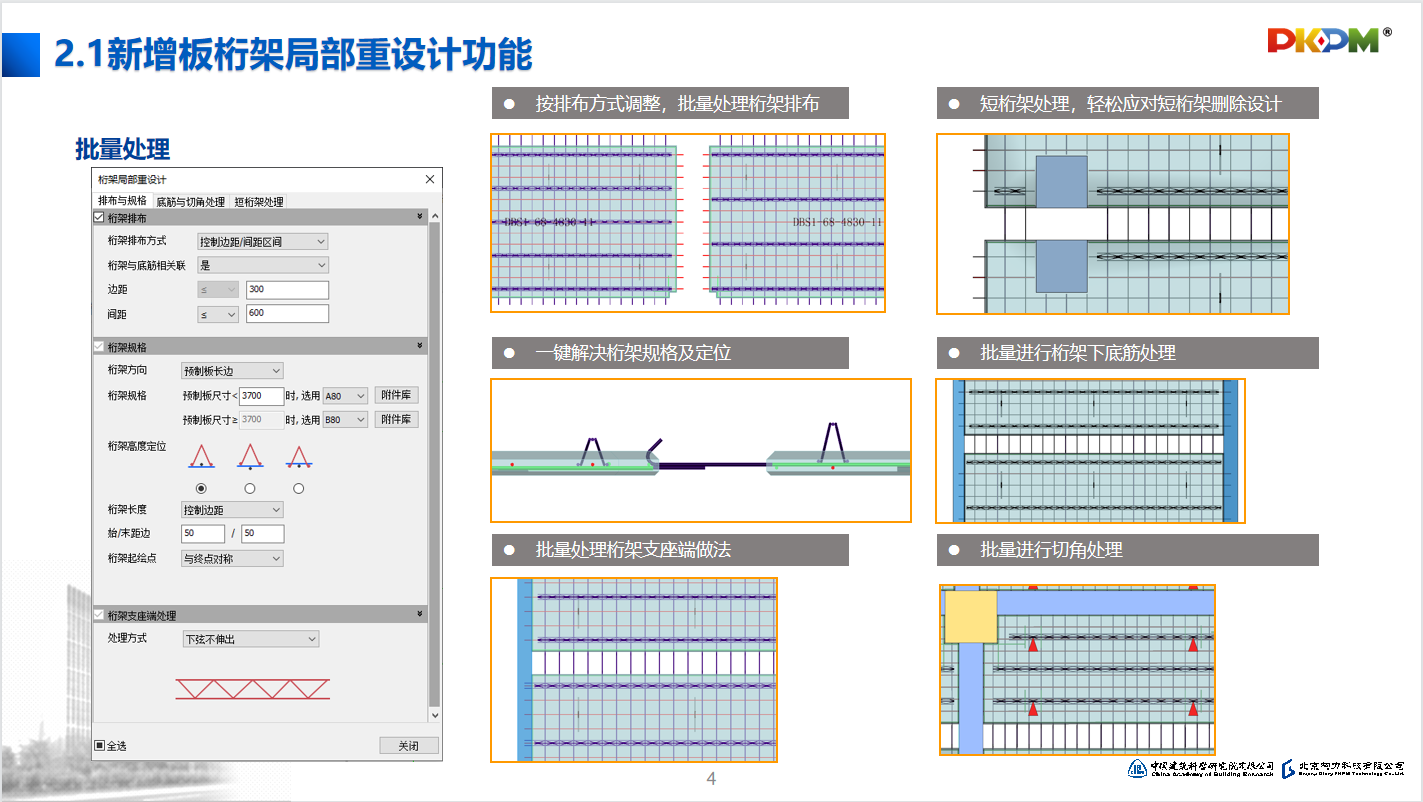Collapse the 桁架规格 section chevron
1423x802 pixels.
(420, 347)
